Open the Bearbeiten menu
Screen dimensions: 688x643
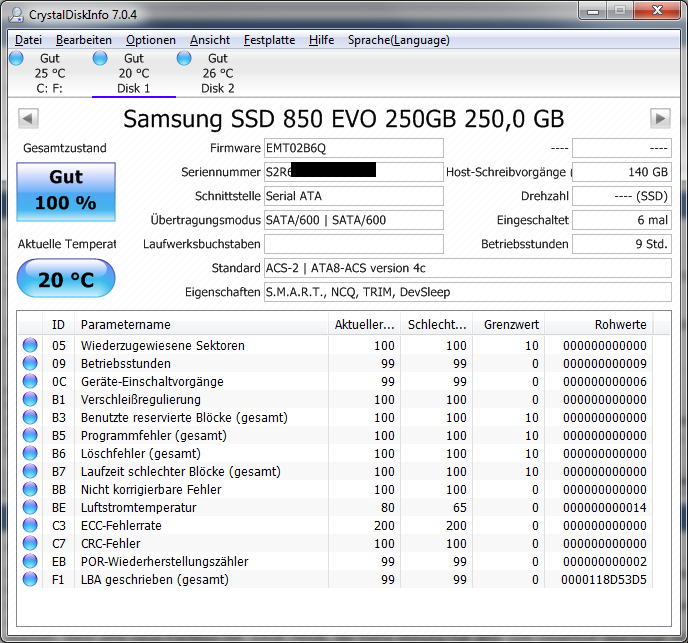pos(83,40)
